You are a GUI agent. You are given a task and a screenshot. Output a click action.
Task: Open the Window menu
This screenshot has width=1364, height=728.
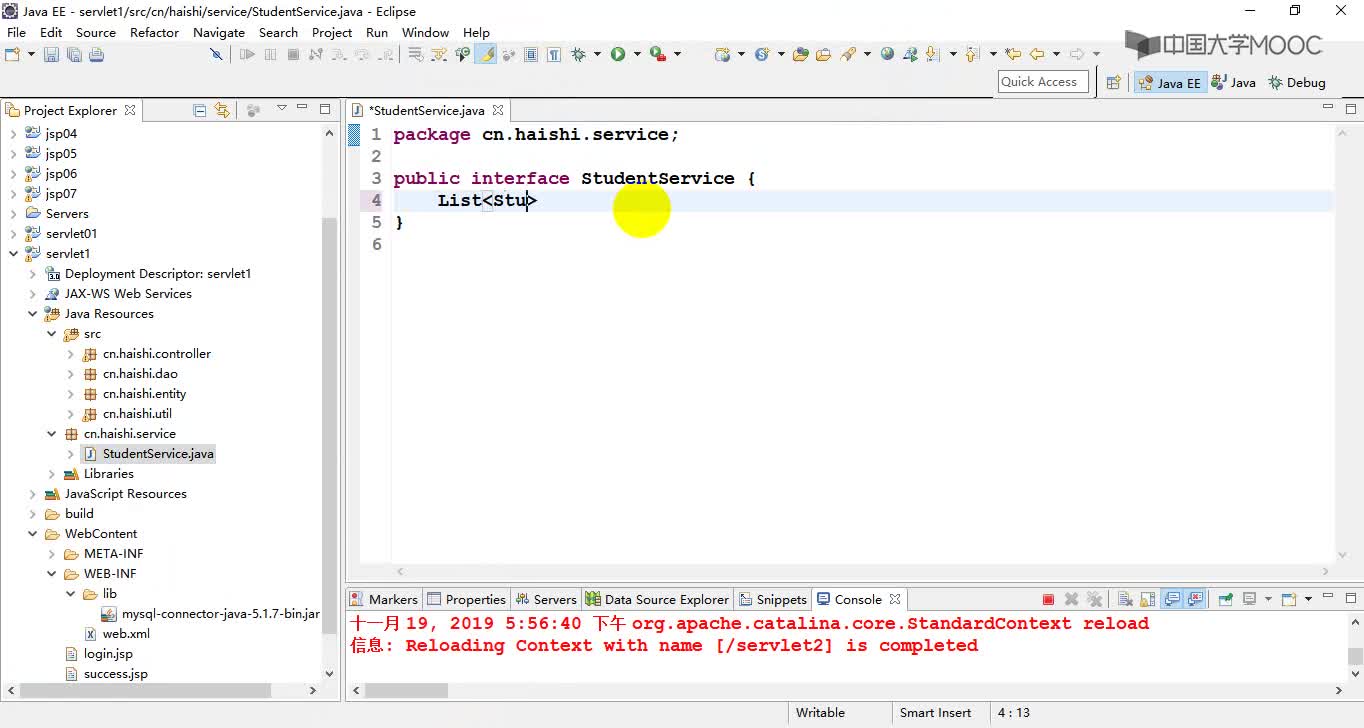425,32
